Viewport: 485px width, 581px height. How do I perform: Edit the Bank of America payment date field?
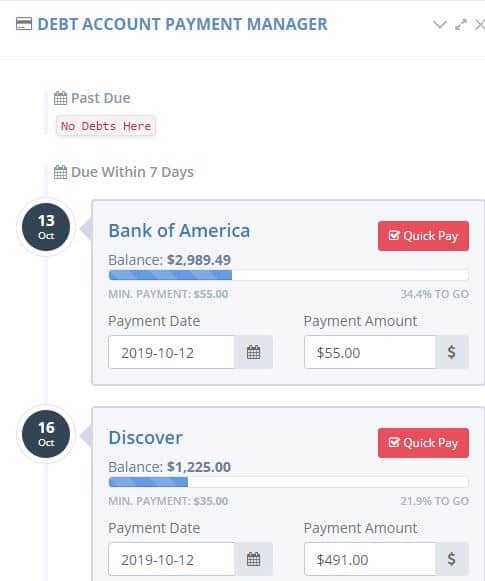click(x=172, y=352)
